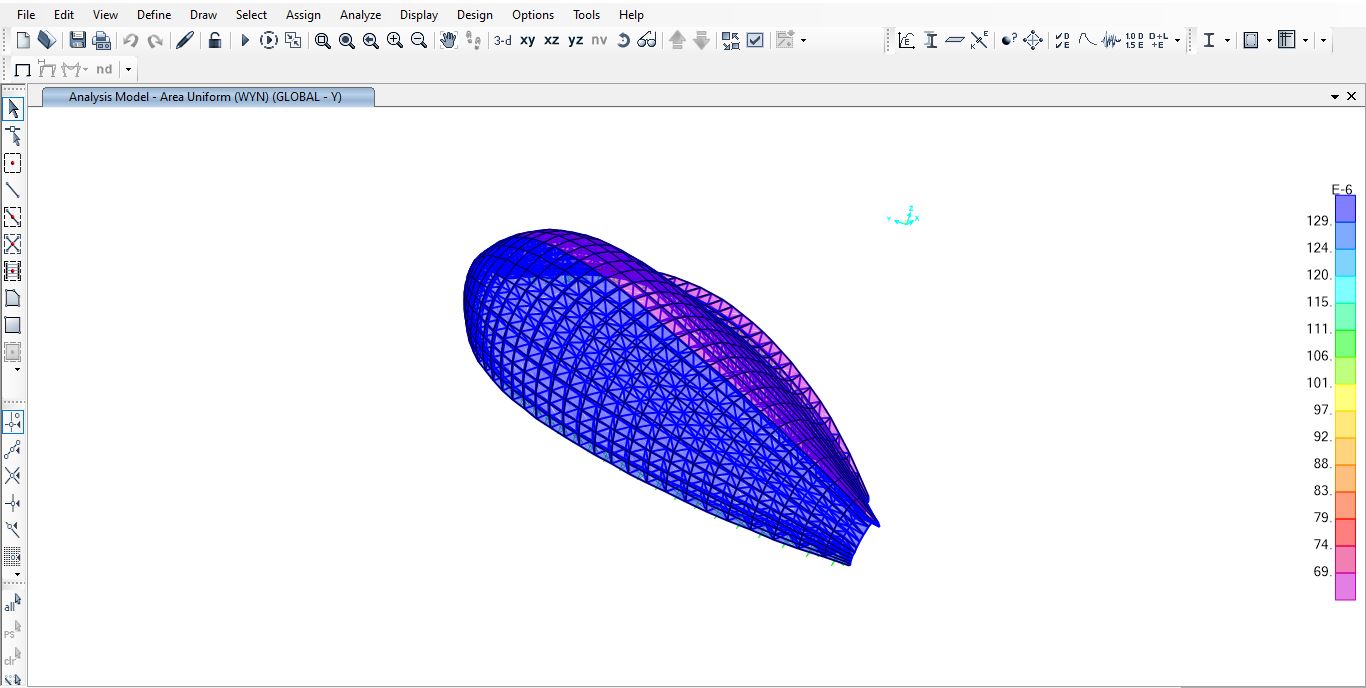Screen dimensions: 1366x688
Task: Click the Show Frame Forces I-beam icon
Action: [931, 40]
